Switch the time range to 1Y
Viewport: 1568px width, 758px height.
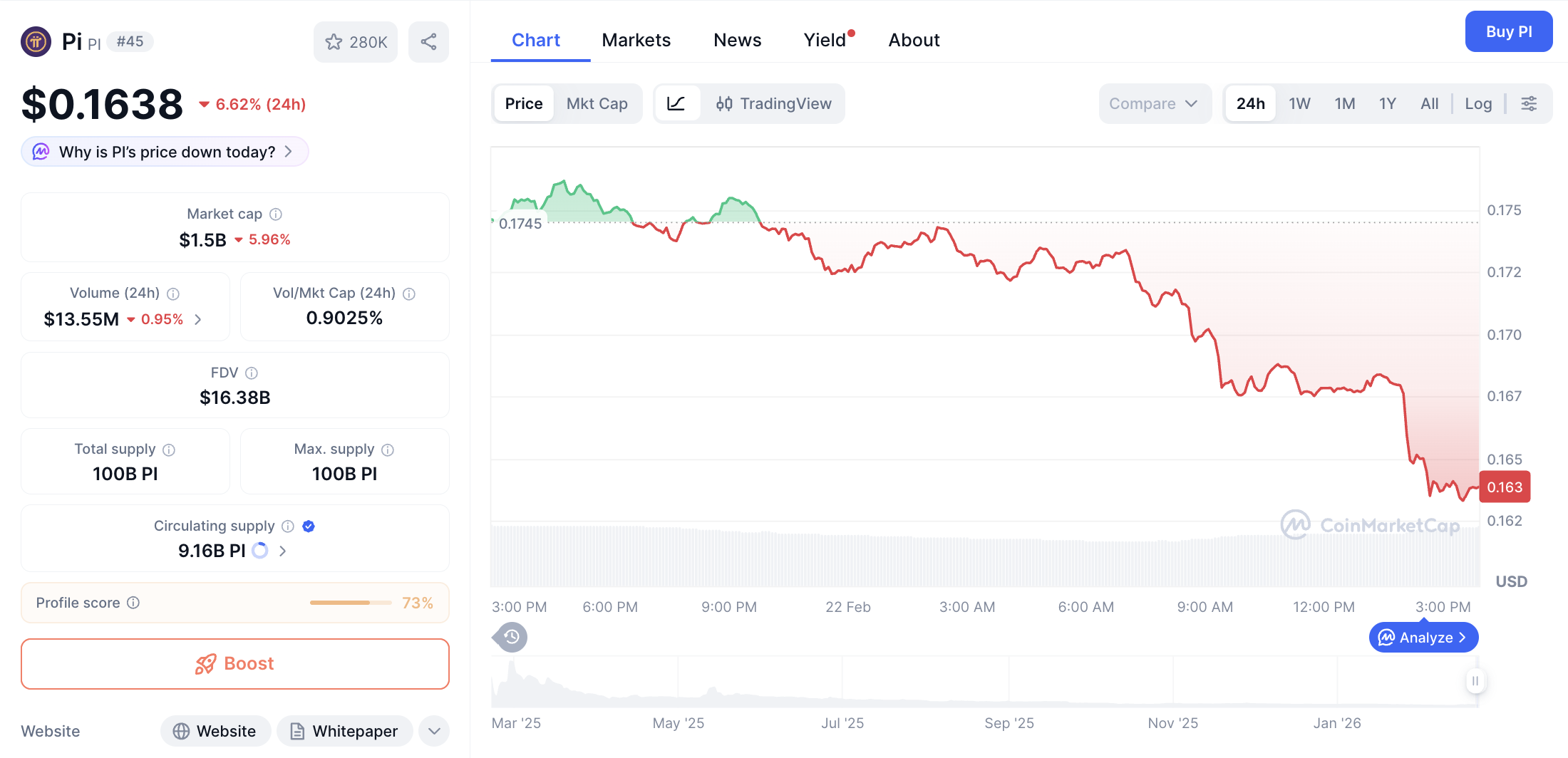click(1387, 103)
